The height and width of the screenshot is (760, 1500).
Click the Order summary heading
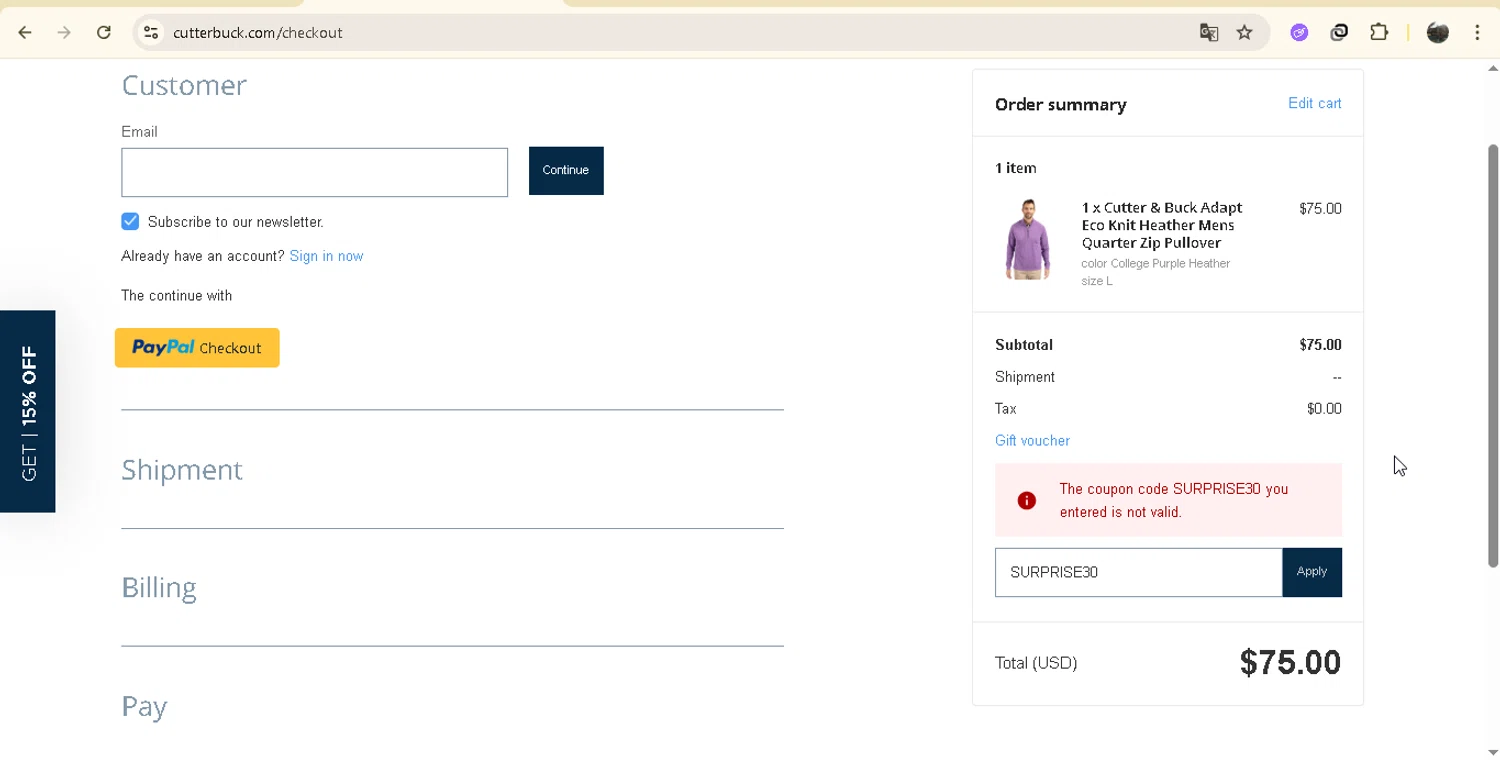coord(1060,104)
